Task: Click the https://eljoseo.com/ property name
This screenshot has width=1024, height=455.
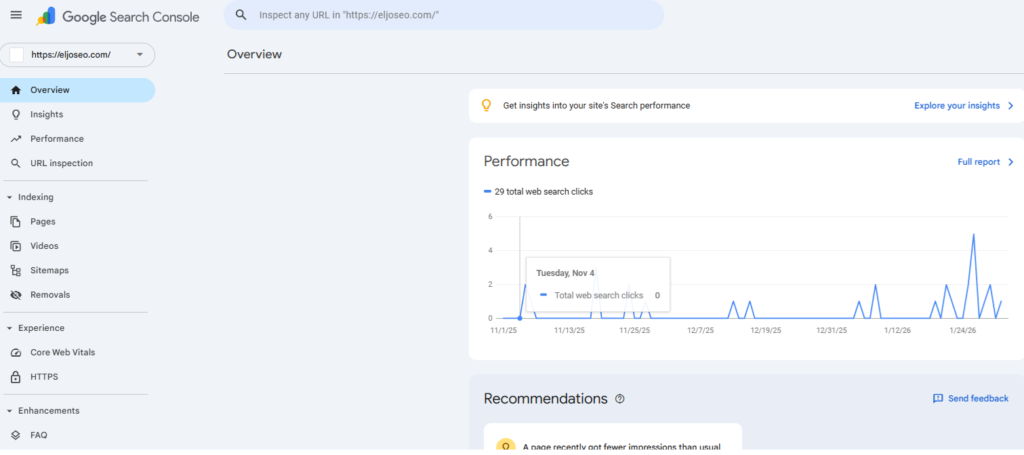Action: coord(71,55)
